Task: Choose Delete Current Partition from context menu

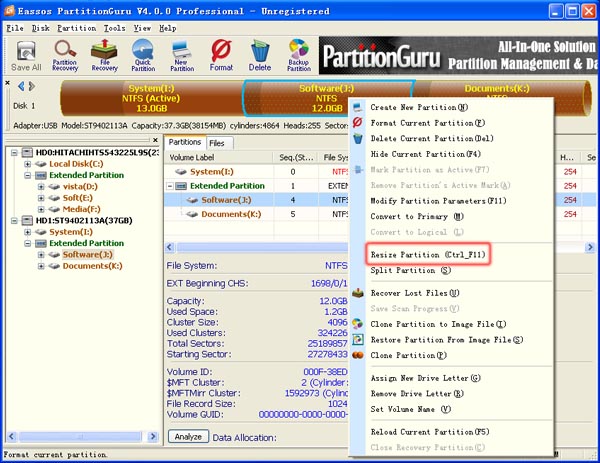Action: click(452, 139)
